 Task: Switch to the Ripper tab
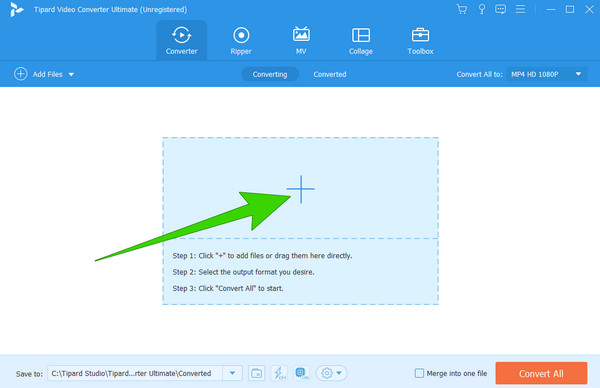(x=241, y=41)
